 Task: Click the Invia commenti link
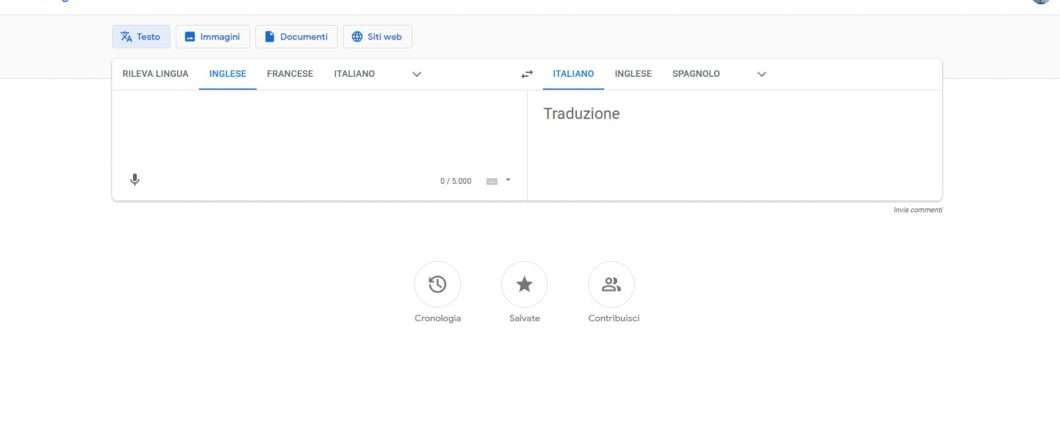917,210
